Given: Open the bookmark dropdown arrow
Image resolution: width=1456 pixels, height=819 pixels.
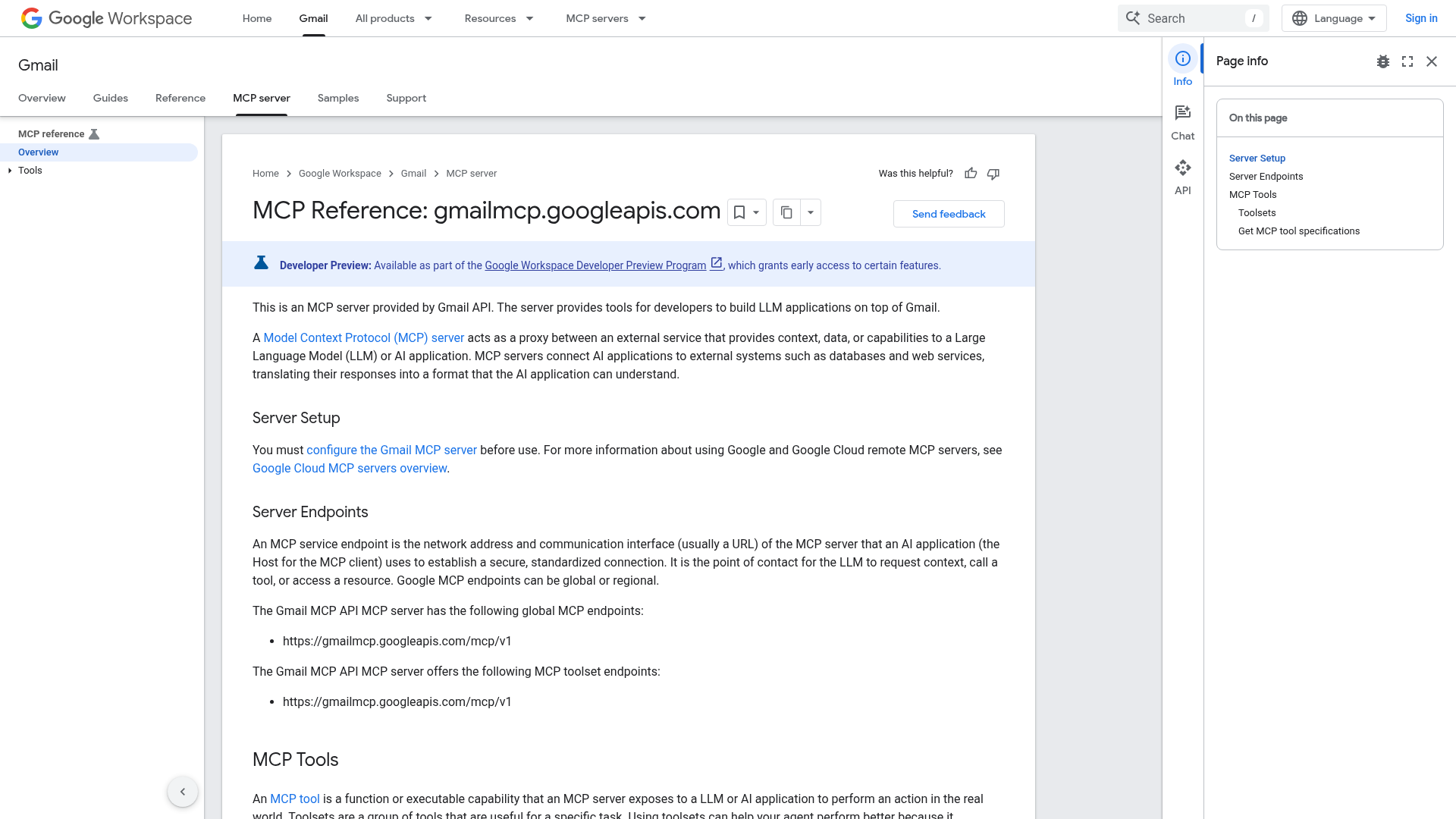Looking at the screenshot, I should point(756,212).
